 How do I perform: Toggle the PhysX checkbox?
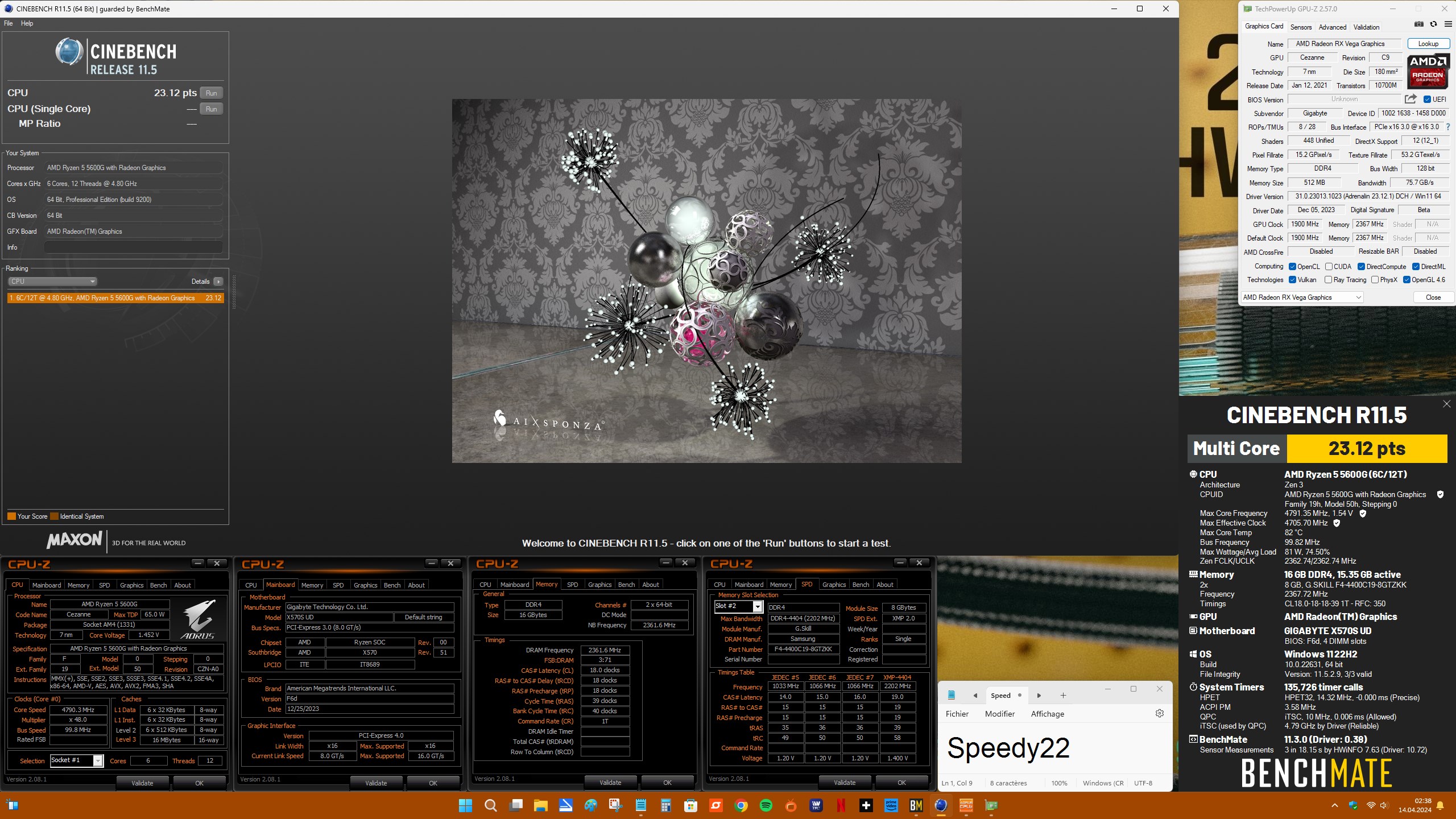click(x=1375, y=279)
